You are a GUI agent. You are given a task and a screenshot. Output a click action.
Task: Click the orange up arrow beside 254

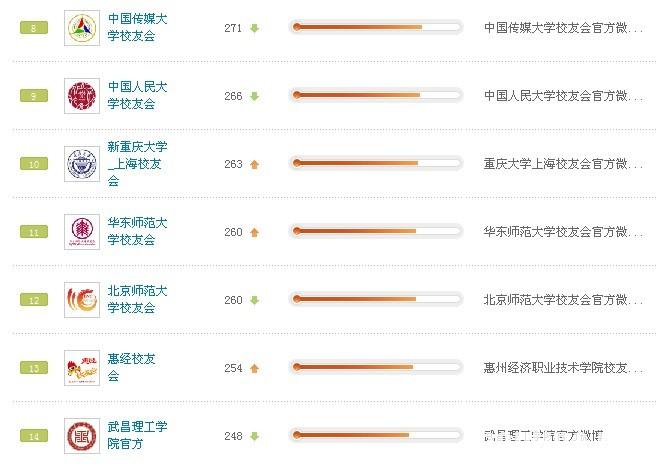tap(254, 368)
